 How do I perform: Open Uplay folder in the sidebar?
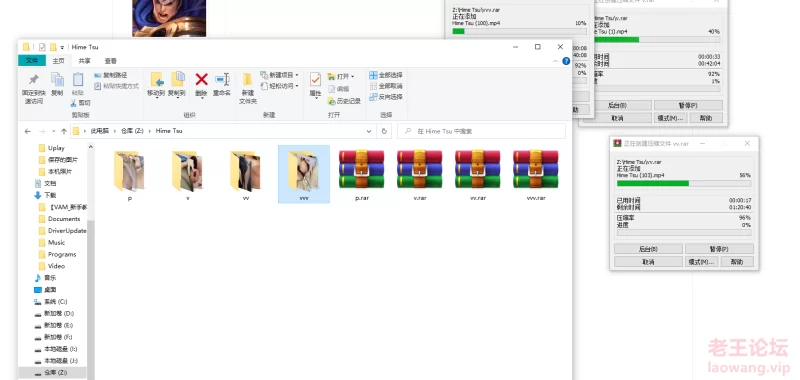(56, 148)
